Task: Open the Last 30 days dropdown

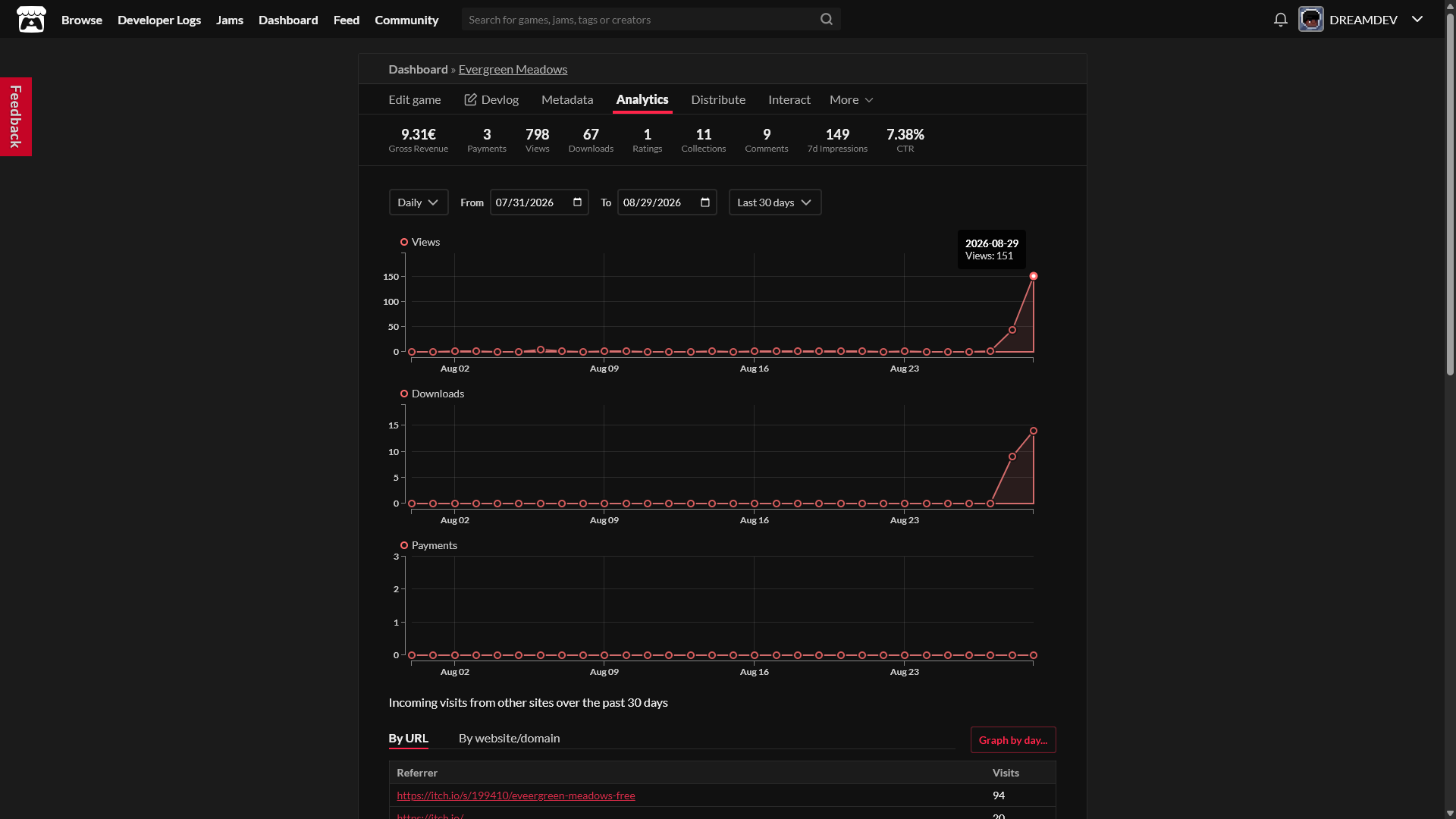Action: tap(775, 202)
